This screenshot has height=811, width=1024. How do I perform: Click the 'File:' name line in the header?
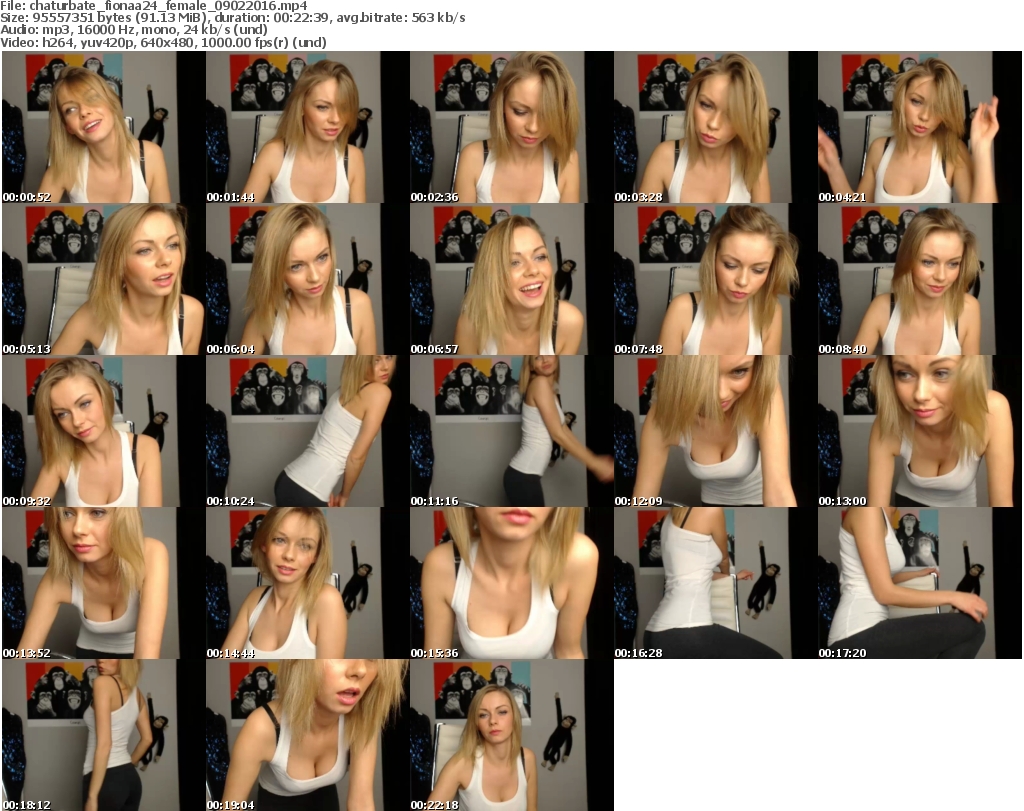[x=153, y=6]
